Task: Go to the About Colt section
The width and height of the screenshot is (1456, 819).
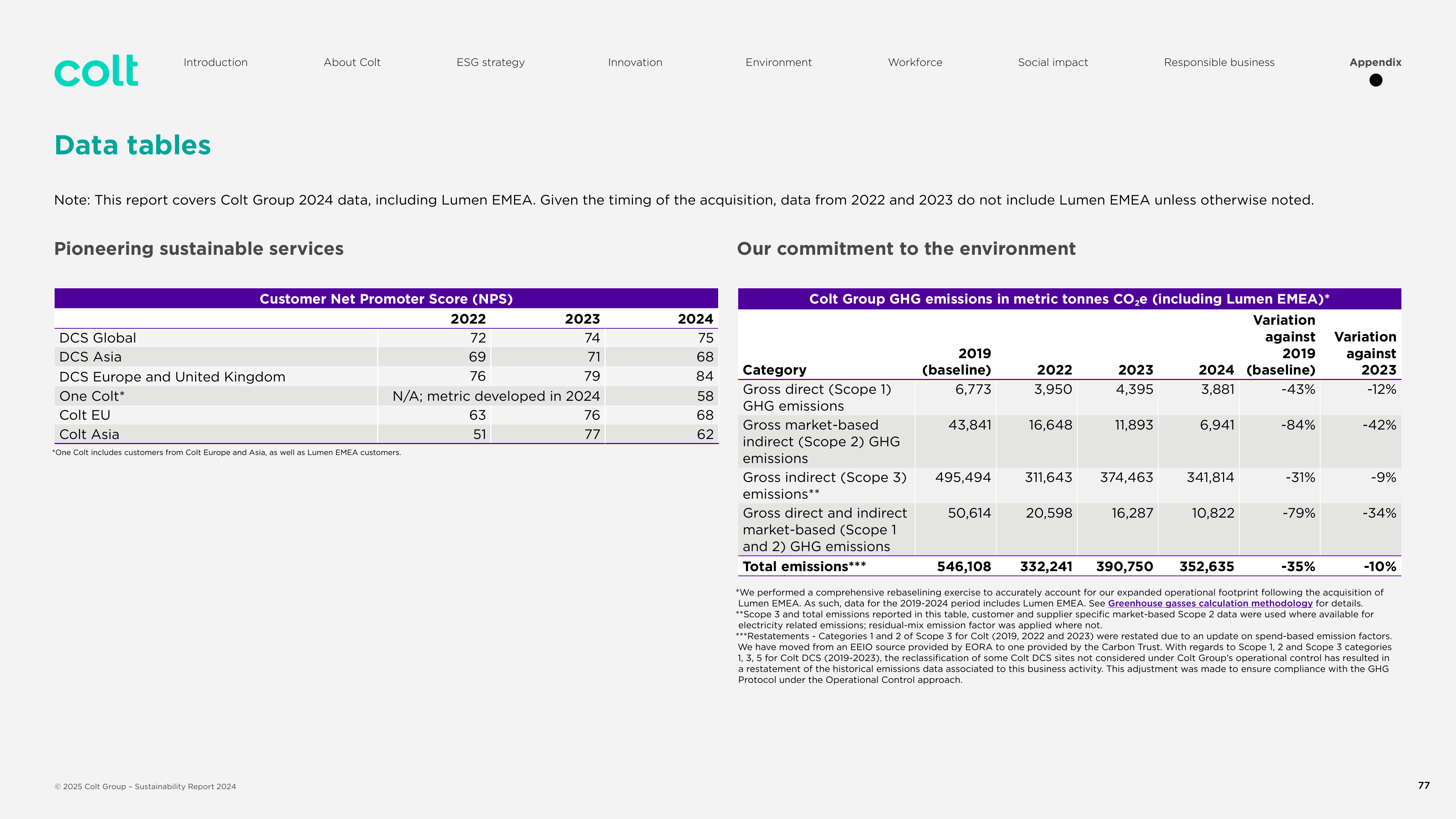Action: tap(352, 62)
